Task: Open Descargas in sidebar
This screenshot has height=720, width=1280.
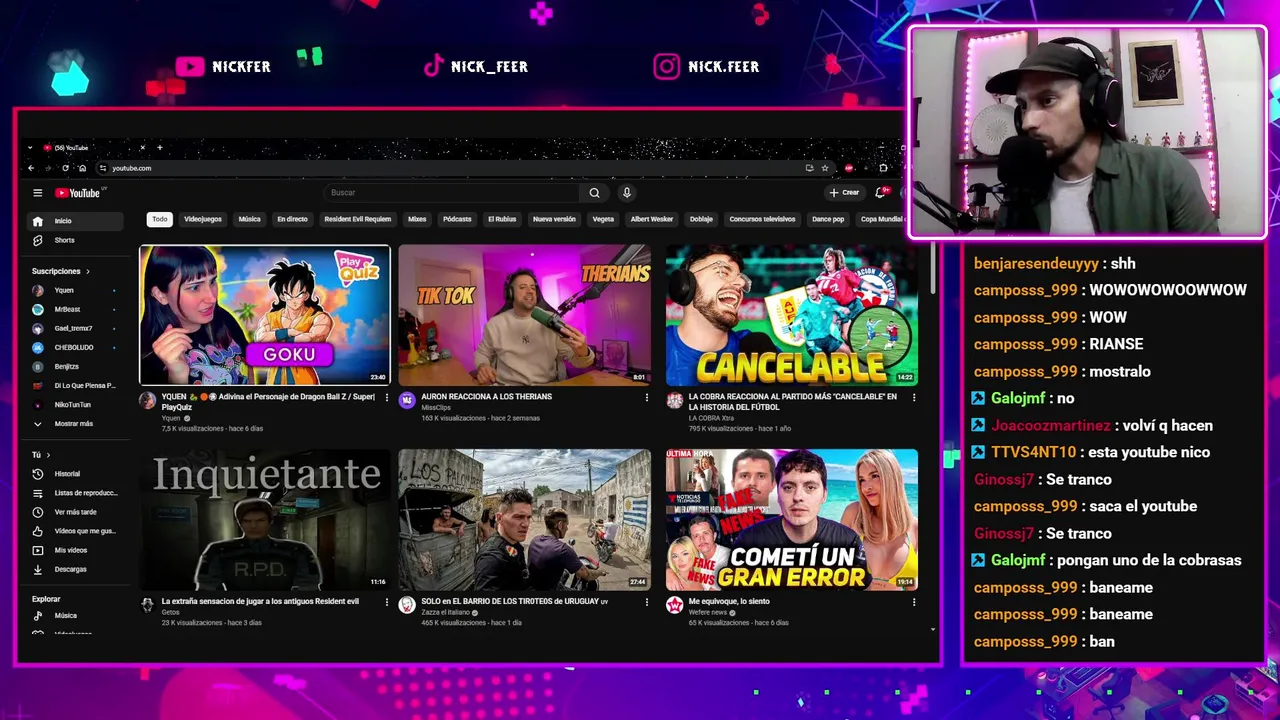Action: point(75,569)
